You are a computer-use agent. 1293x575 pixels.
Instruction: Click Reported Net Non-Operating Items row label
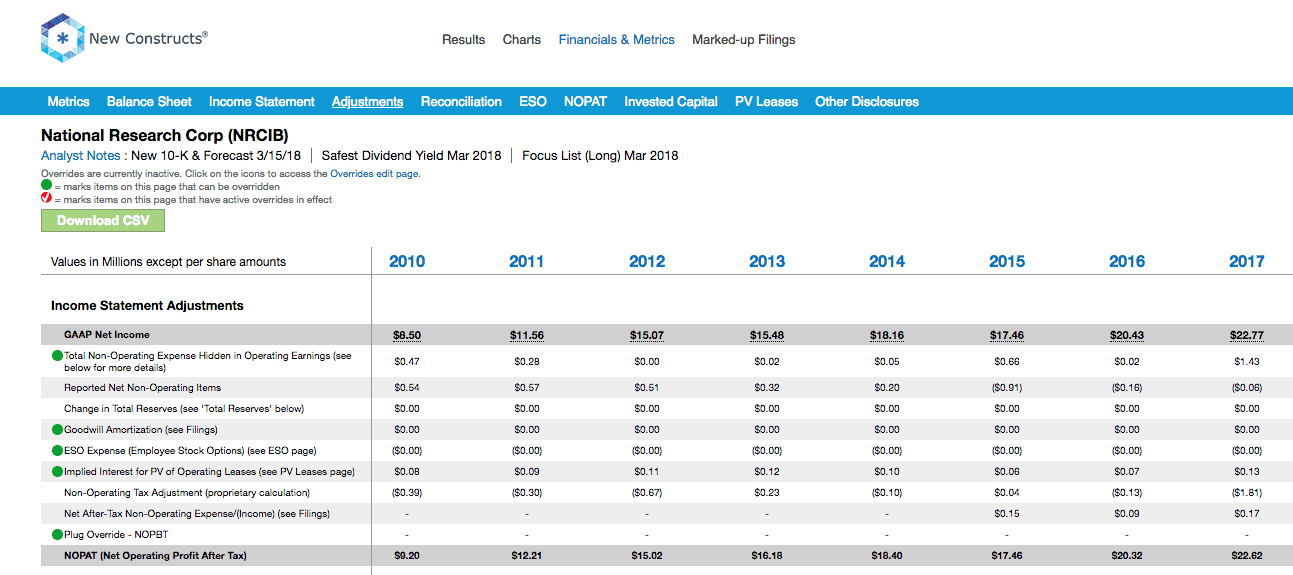click(143, 387)
